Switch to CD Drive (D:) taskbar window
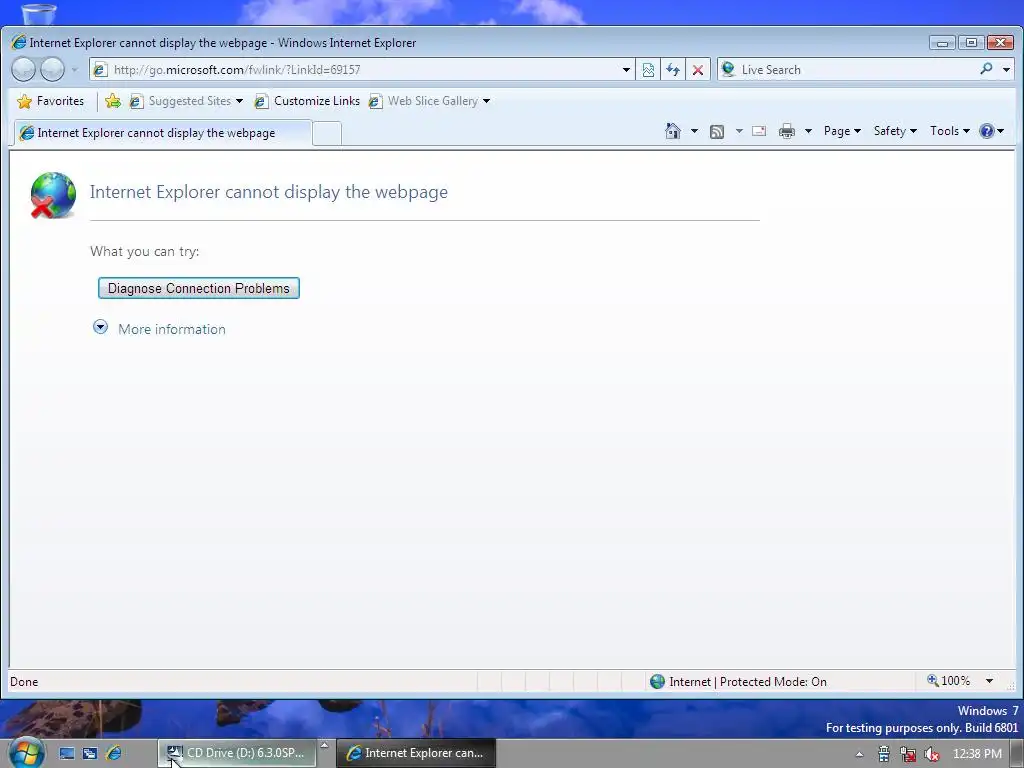Viewport: 1024px width, 768px height. tap(237, 753)
